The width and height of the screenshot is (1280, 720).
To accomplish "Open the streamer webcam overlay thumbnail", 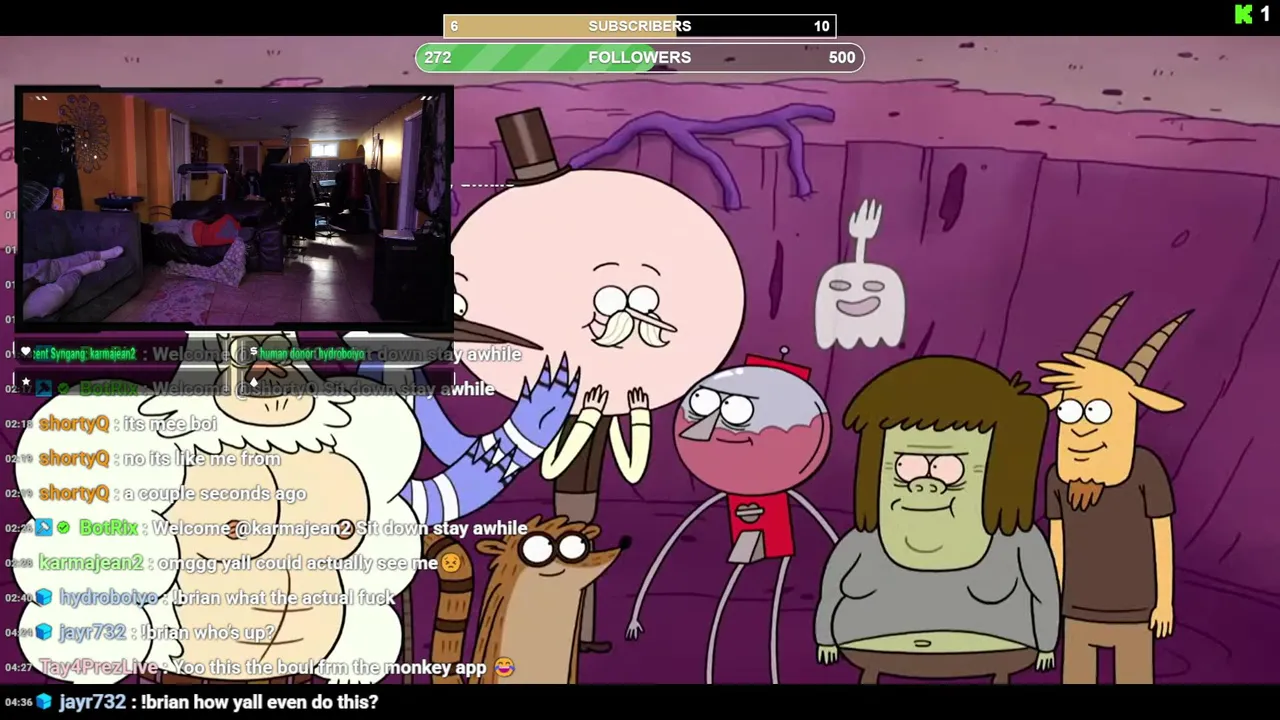I will [234, 208].
